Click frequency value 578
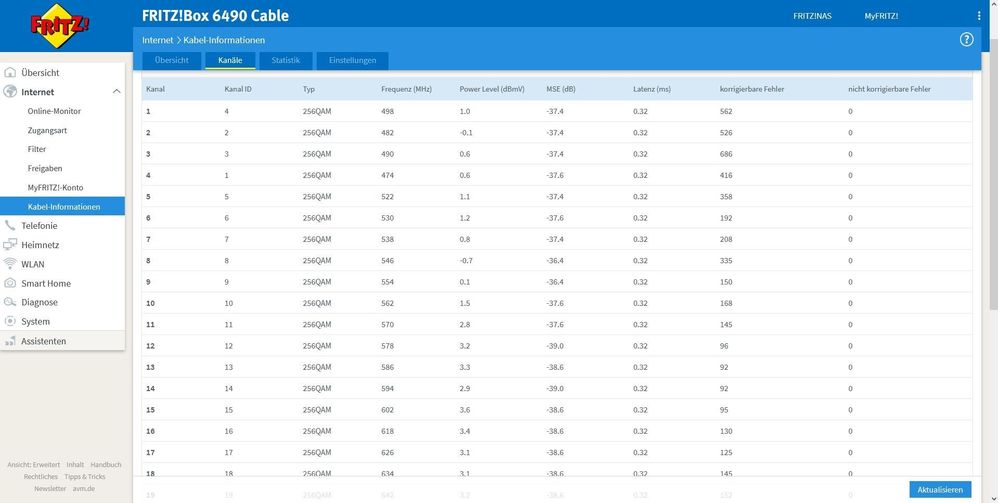Screen dimensions: 998x503 (387, 346)
